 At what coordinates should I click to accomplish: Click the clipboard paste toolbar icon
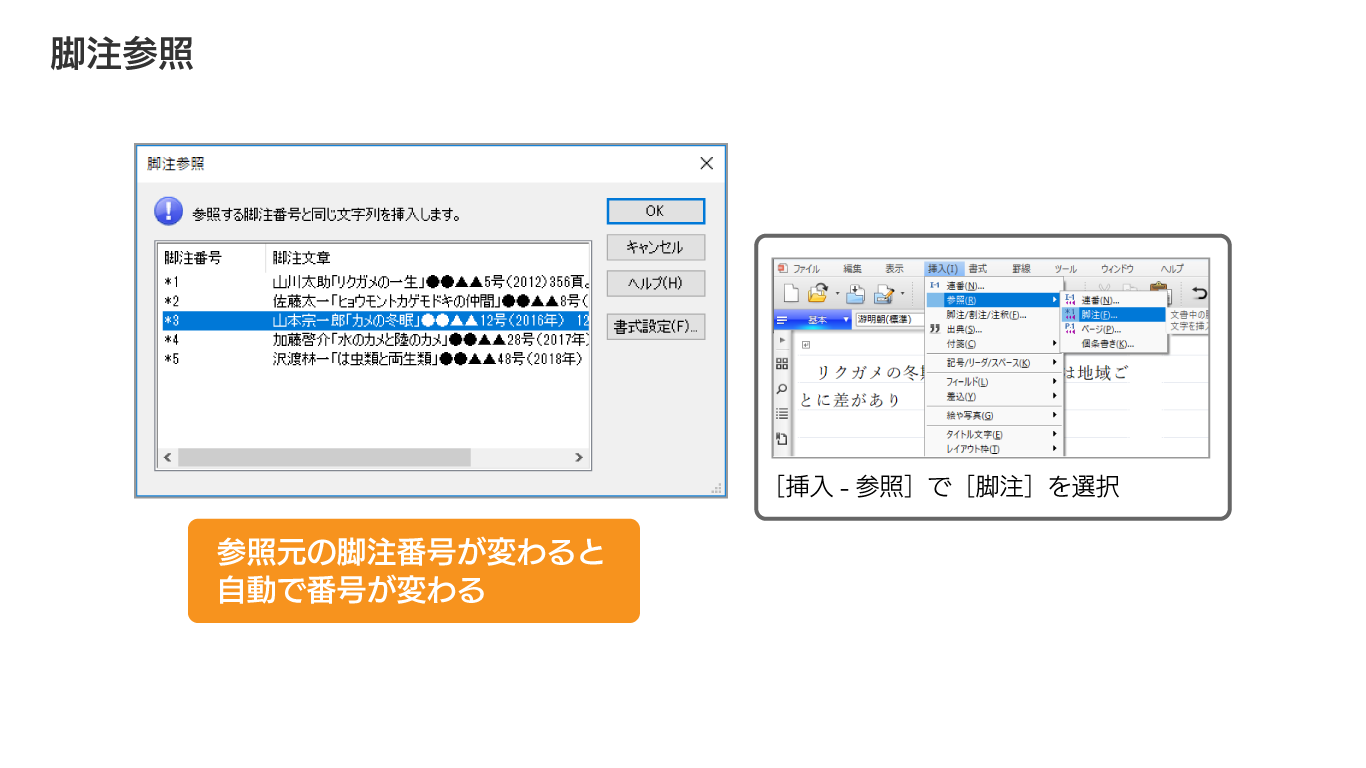(1159, 290)
